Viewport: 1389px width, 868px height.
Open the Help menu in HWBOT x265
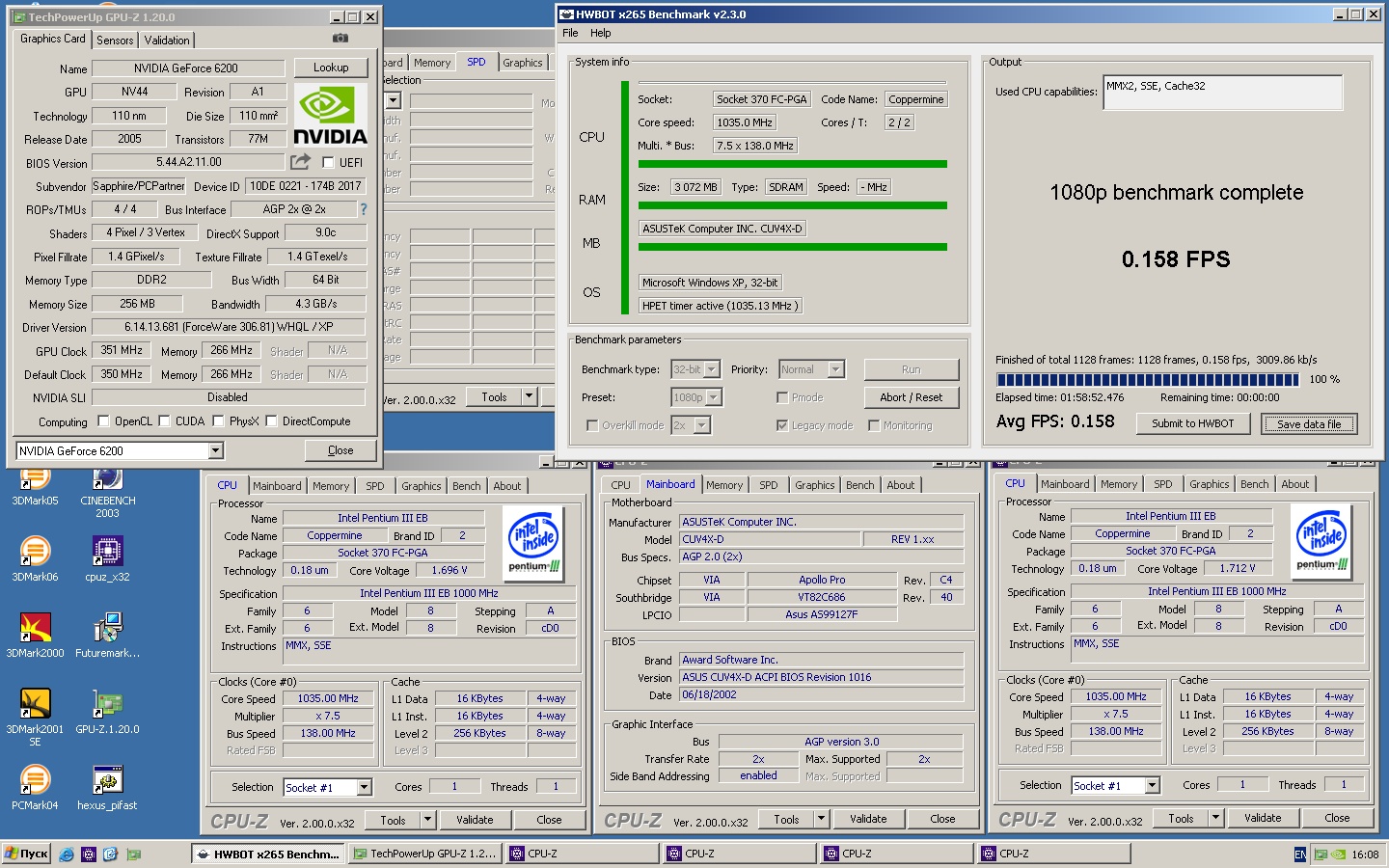tap(600, 33)
